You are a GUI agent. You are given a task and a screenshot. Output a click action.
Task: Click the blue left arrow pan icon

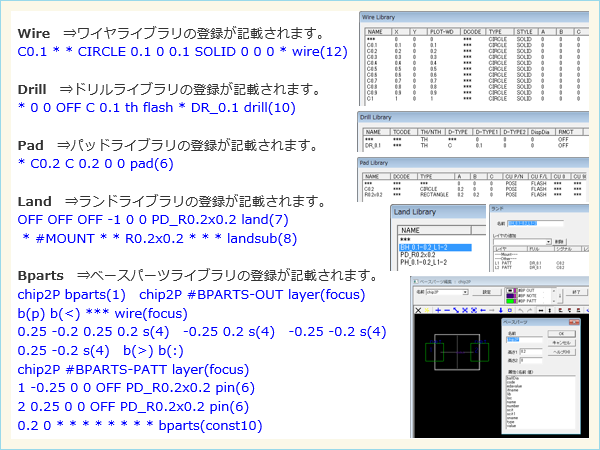pyautogui.click(x=483, y=310)
